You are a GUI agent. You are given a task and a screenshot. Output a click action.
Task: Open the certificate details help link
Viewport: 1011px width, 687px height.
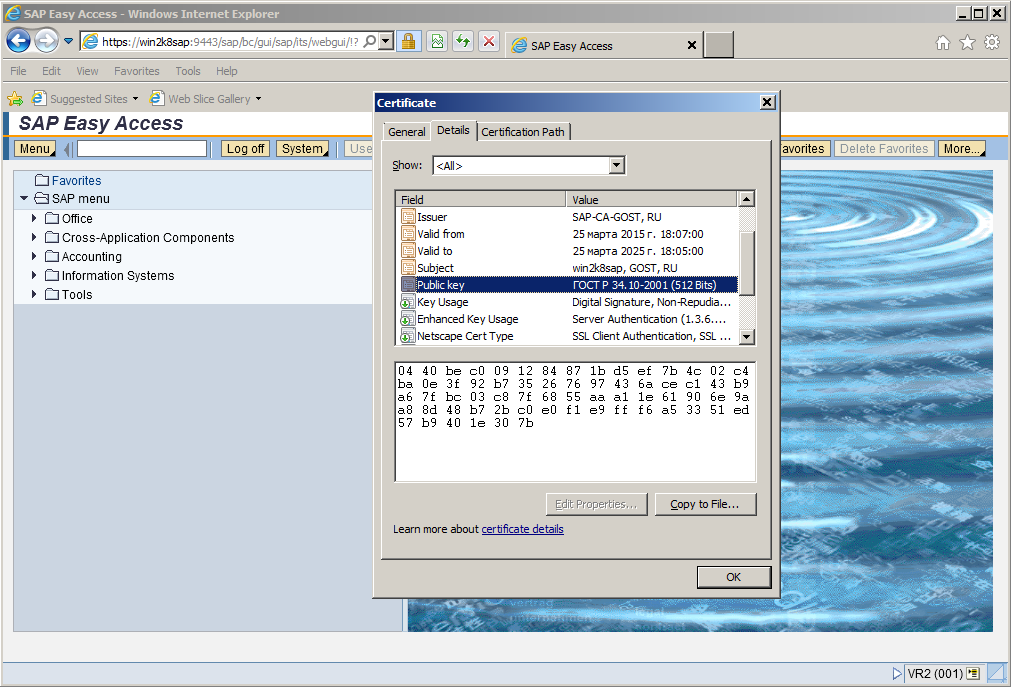click(522, 529)
